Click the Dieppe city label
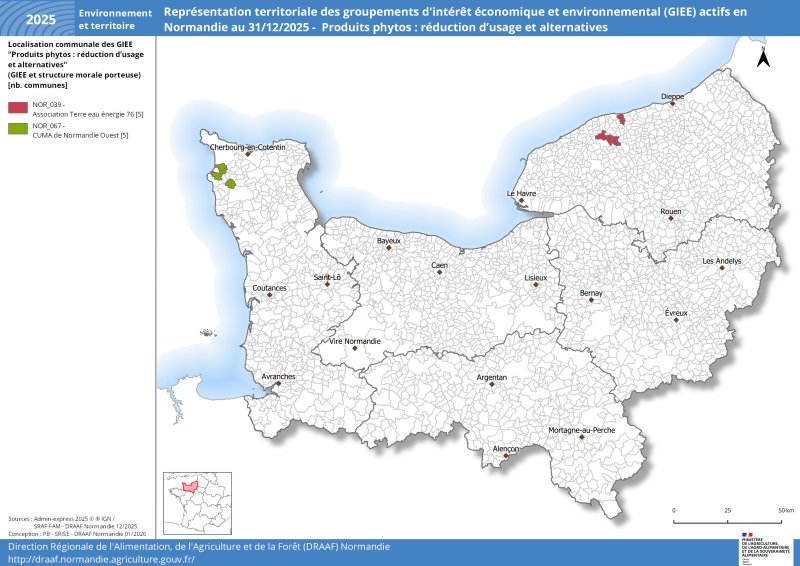This screenshot has width=800, height=566. pos(672,96)
